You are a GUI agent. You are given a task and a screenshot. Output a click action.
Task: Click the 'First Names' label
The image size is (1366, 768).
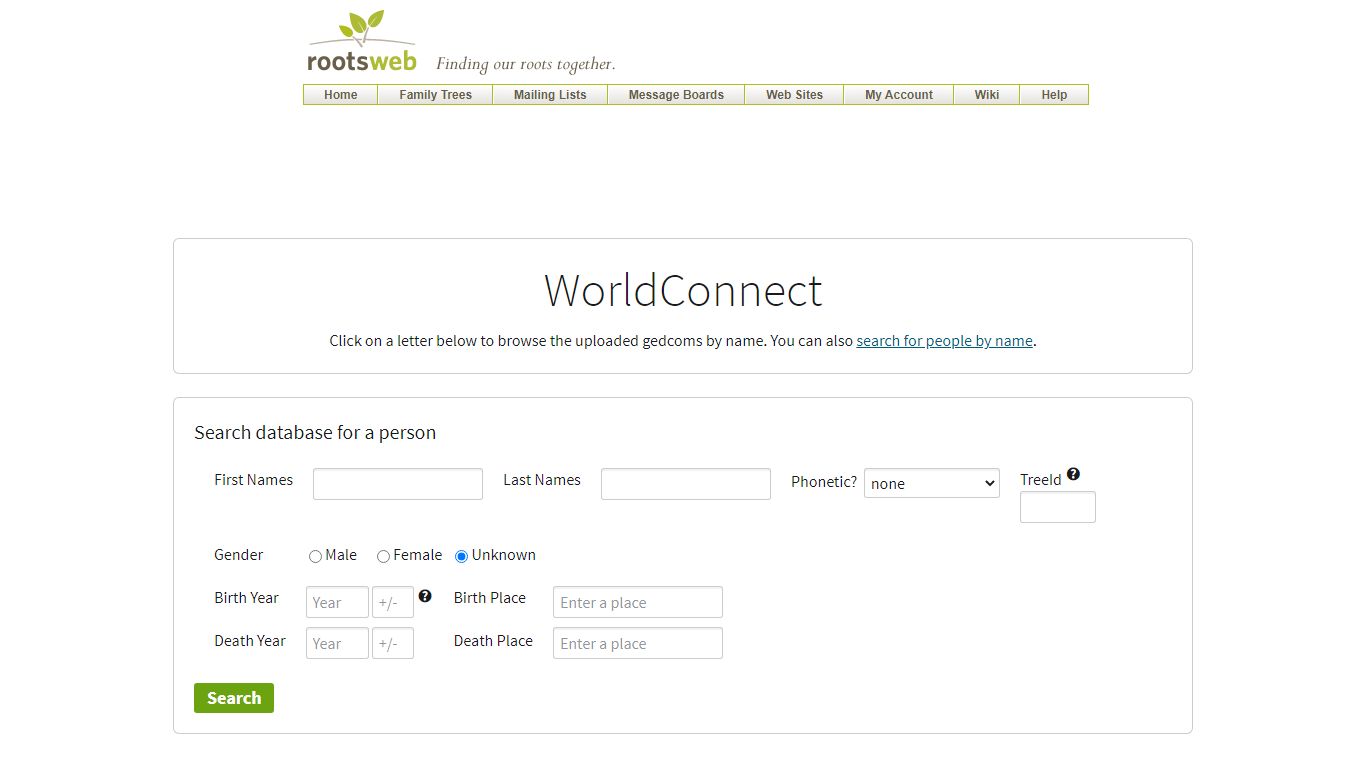coord(254,480)
